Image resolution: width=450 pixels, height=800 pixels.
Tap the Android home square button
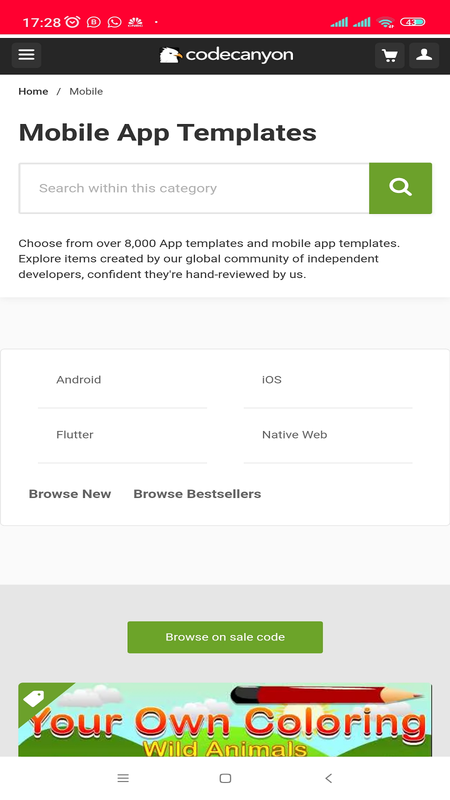click(x=225, y=778)
